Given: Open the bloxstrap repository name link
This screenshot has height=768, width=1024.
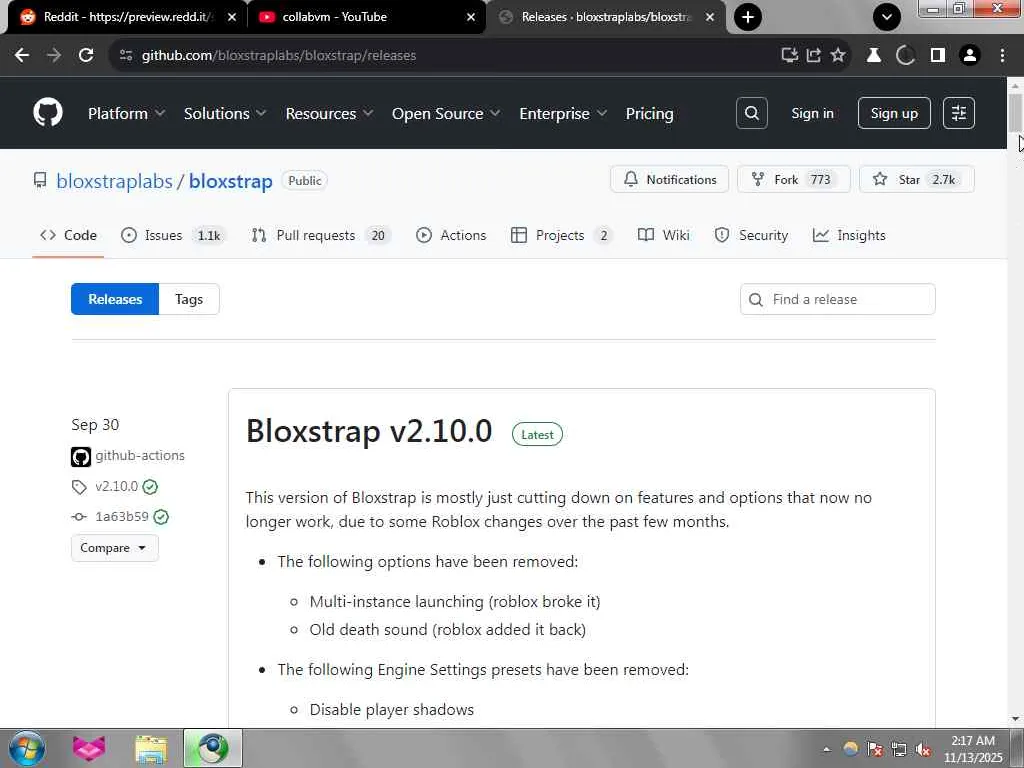Looking at the screenshot, I should [231, 181].
